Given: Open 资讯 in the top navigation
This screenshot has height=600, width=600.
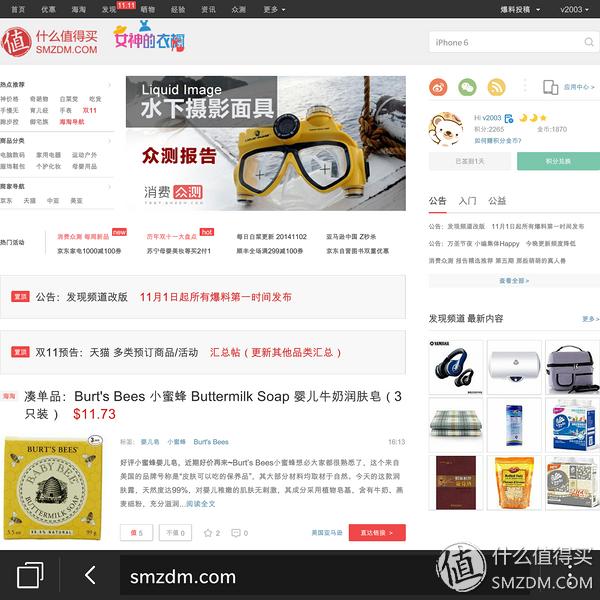Looking at the screenshot, I should (208, 9).
